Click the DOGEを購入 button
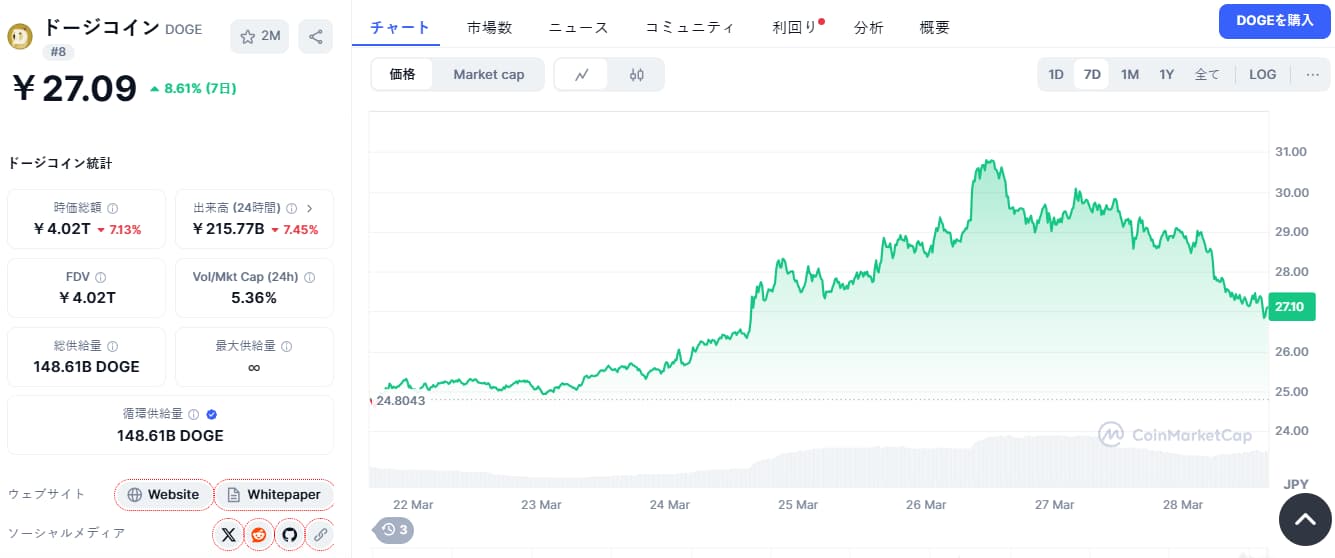 coord(1274,21)
